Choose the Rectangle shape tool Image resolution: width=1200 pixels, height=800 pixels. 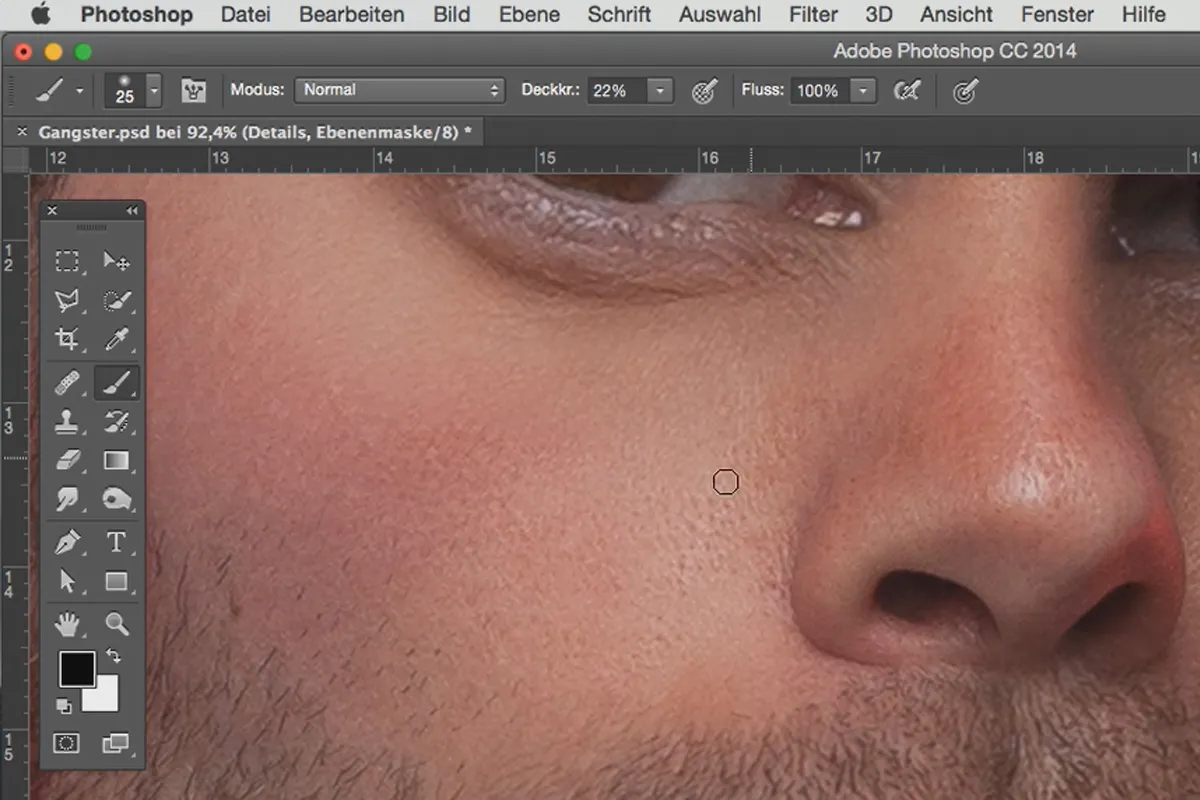point(117,581)
